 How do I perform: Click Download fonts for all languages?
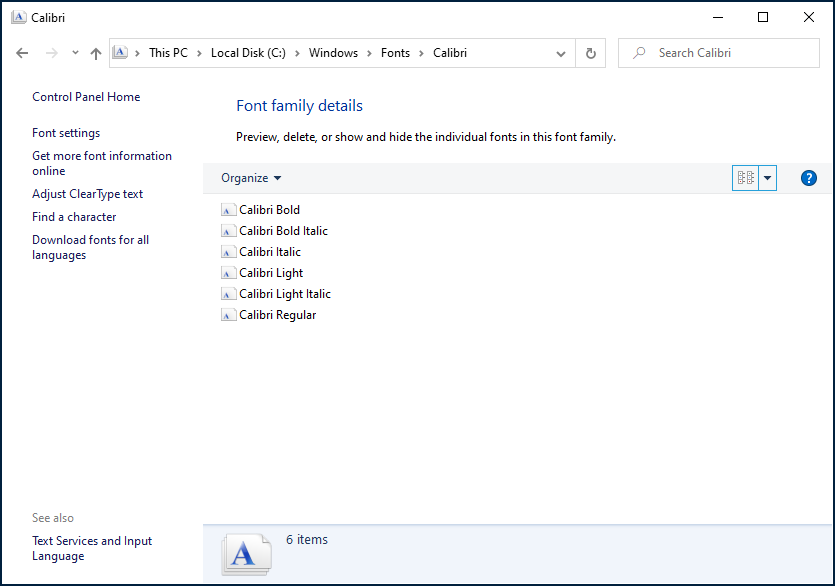[x=90, y=247]
